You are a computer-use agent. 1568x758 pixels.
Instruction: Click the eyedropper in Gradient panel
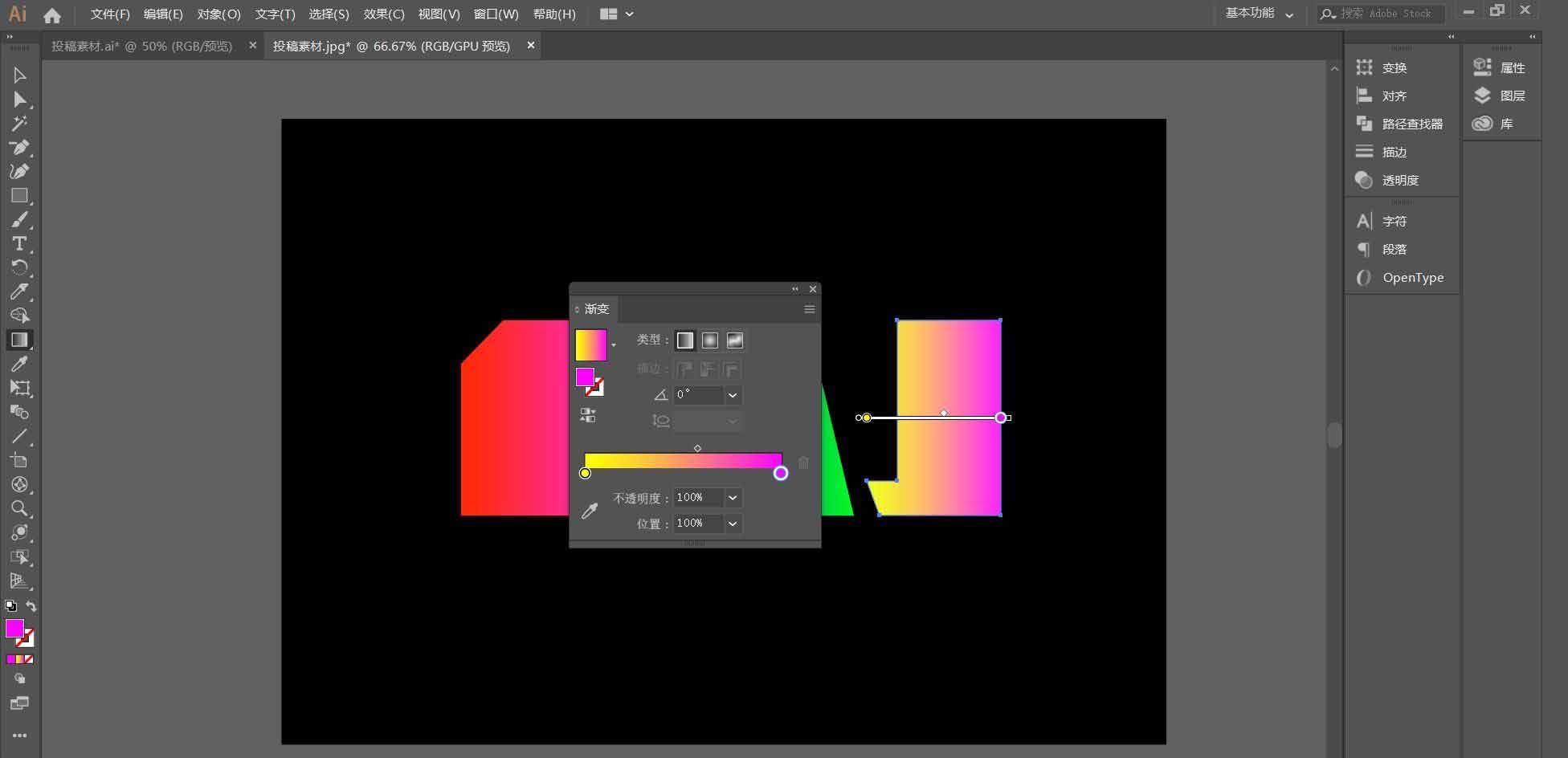590,511
